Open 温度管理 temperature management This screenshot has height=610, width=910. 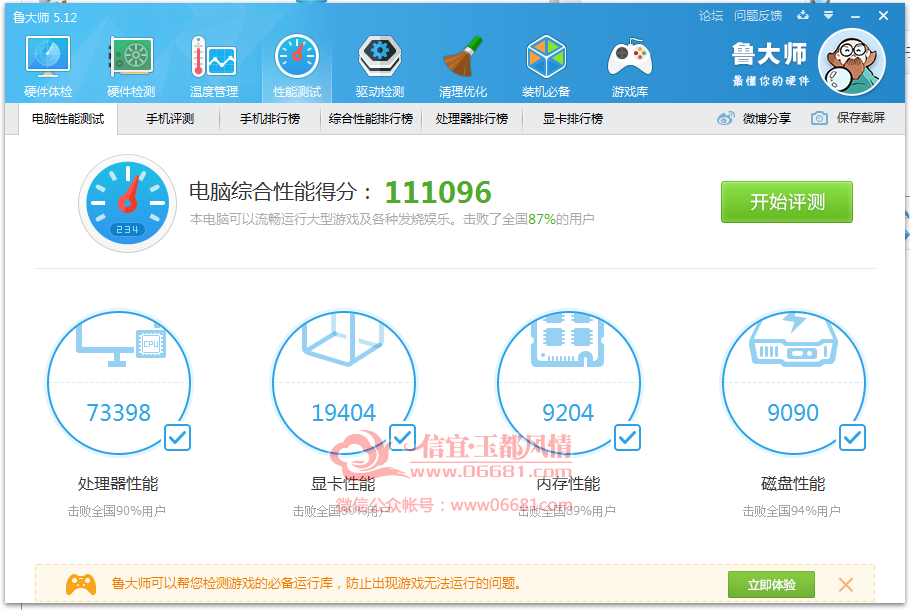214,66
